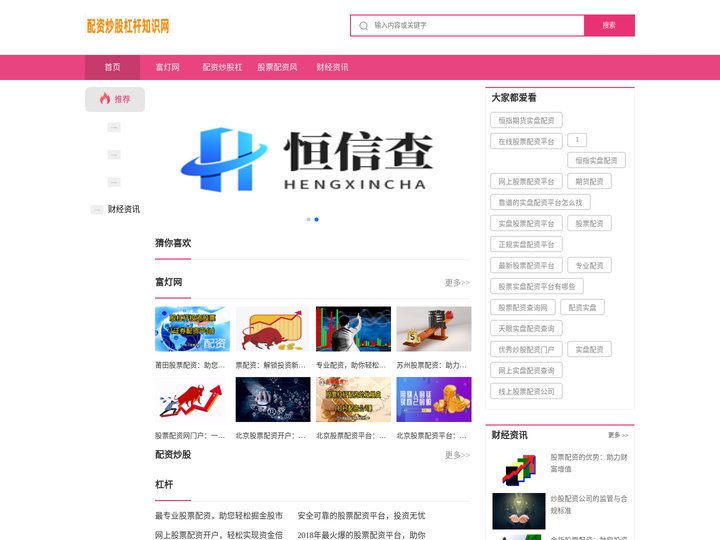Open the gold bars thumbnail
Screen dimensions: 720x540
click(x=354, y=399)
